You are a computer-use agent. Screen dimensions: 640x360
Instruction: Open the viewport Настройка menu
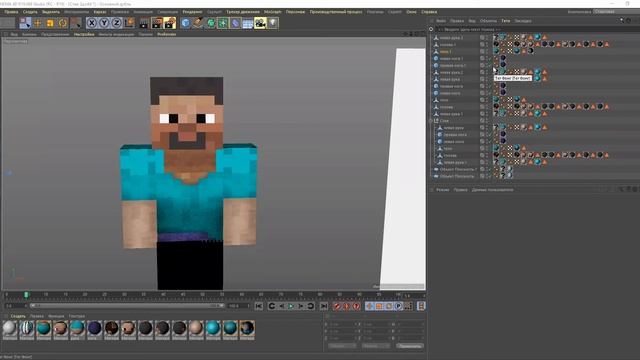click(x=84, y=34)
